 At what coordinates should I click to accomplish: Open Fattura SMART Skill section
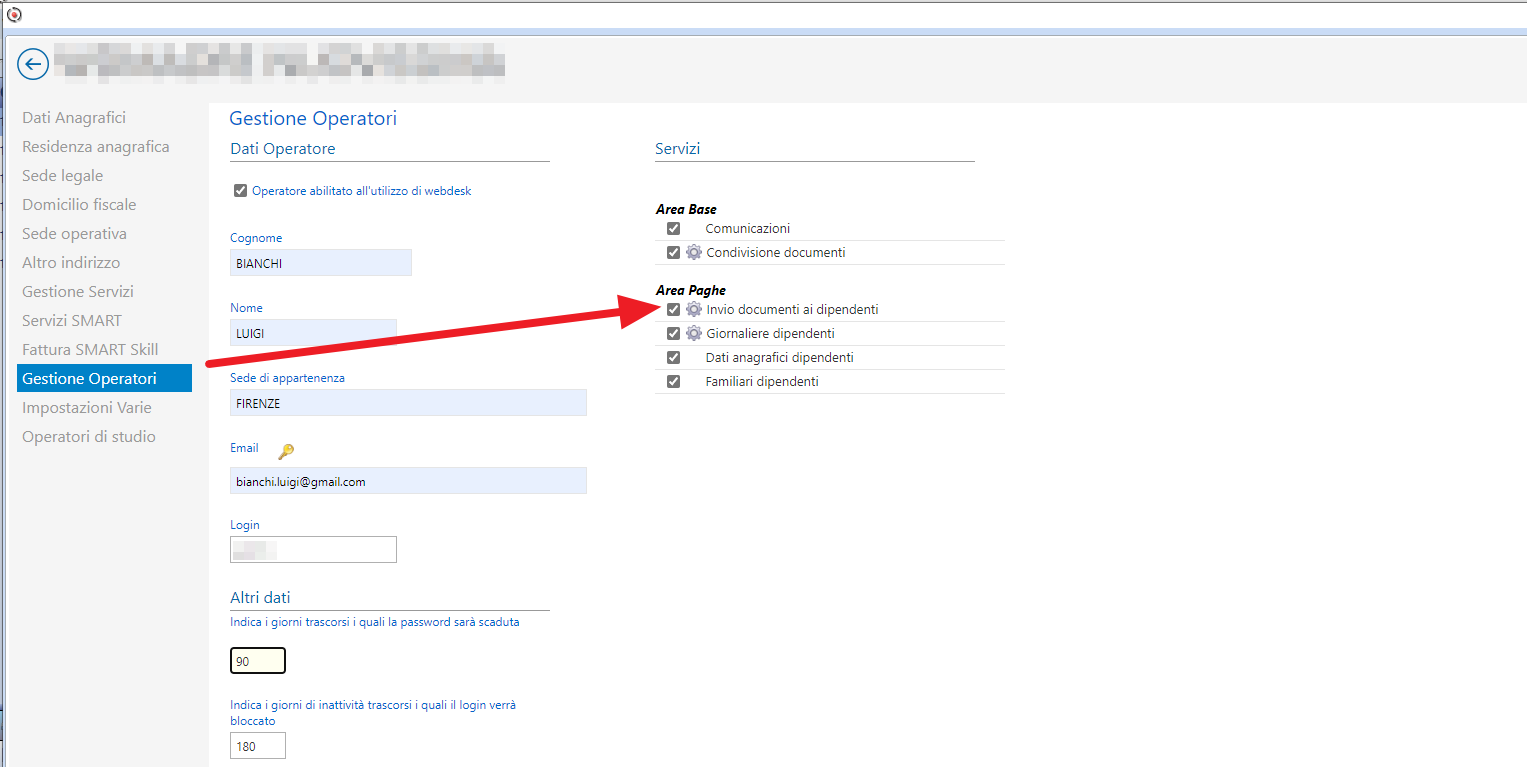pyautogui.click(x=90, y=350)
